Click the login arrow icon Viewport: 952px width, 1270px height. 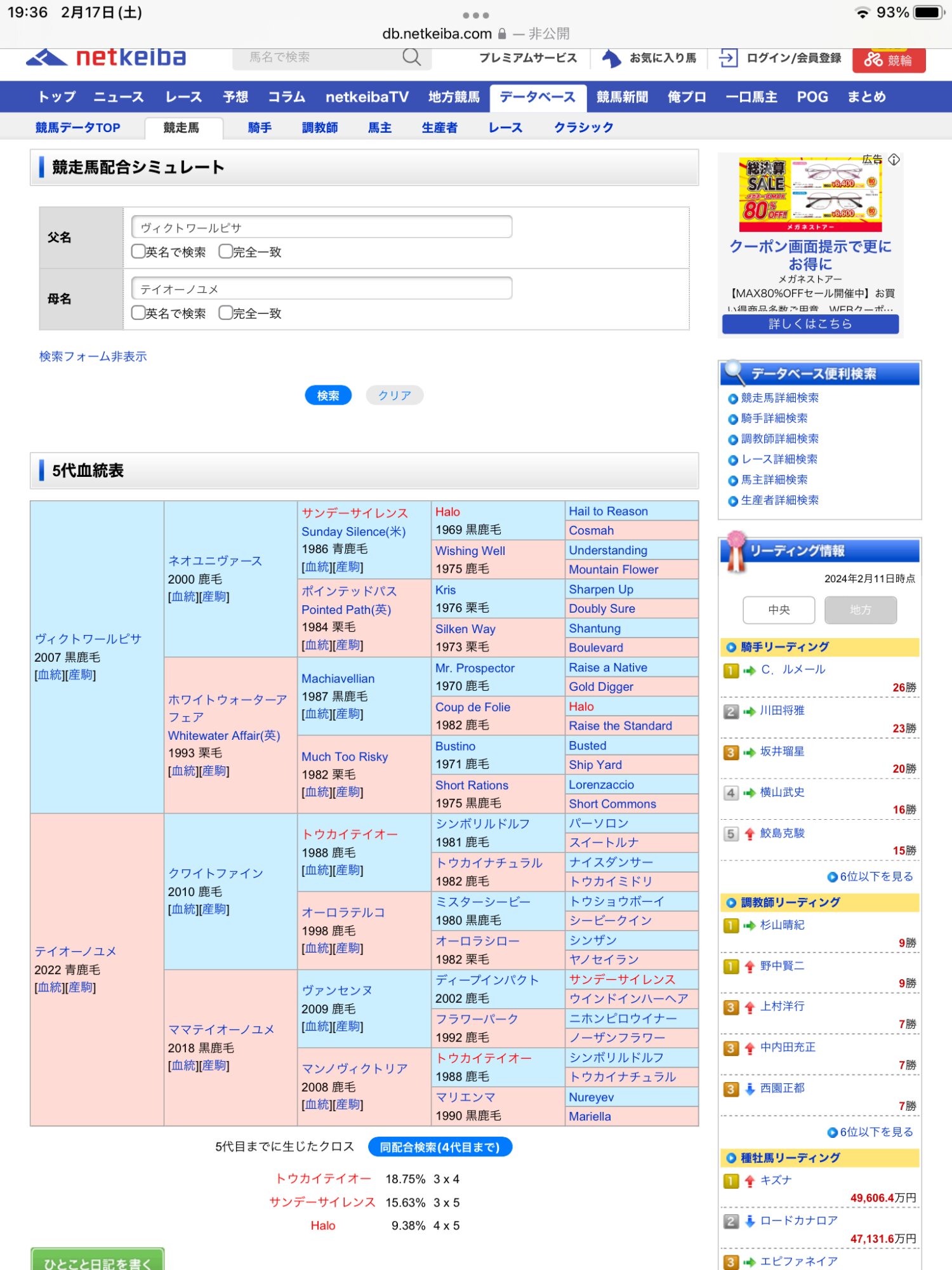click(728, 58)
